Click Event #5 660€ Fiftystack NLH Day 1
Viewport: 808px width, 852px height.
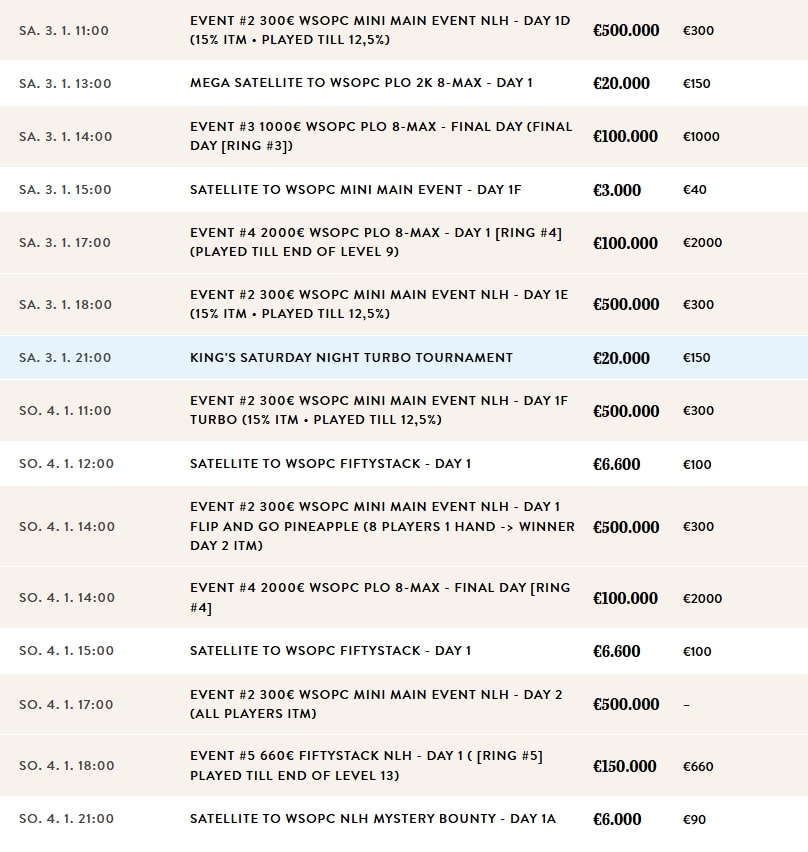[x=366, y=765]
